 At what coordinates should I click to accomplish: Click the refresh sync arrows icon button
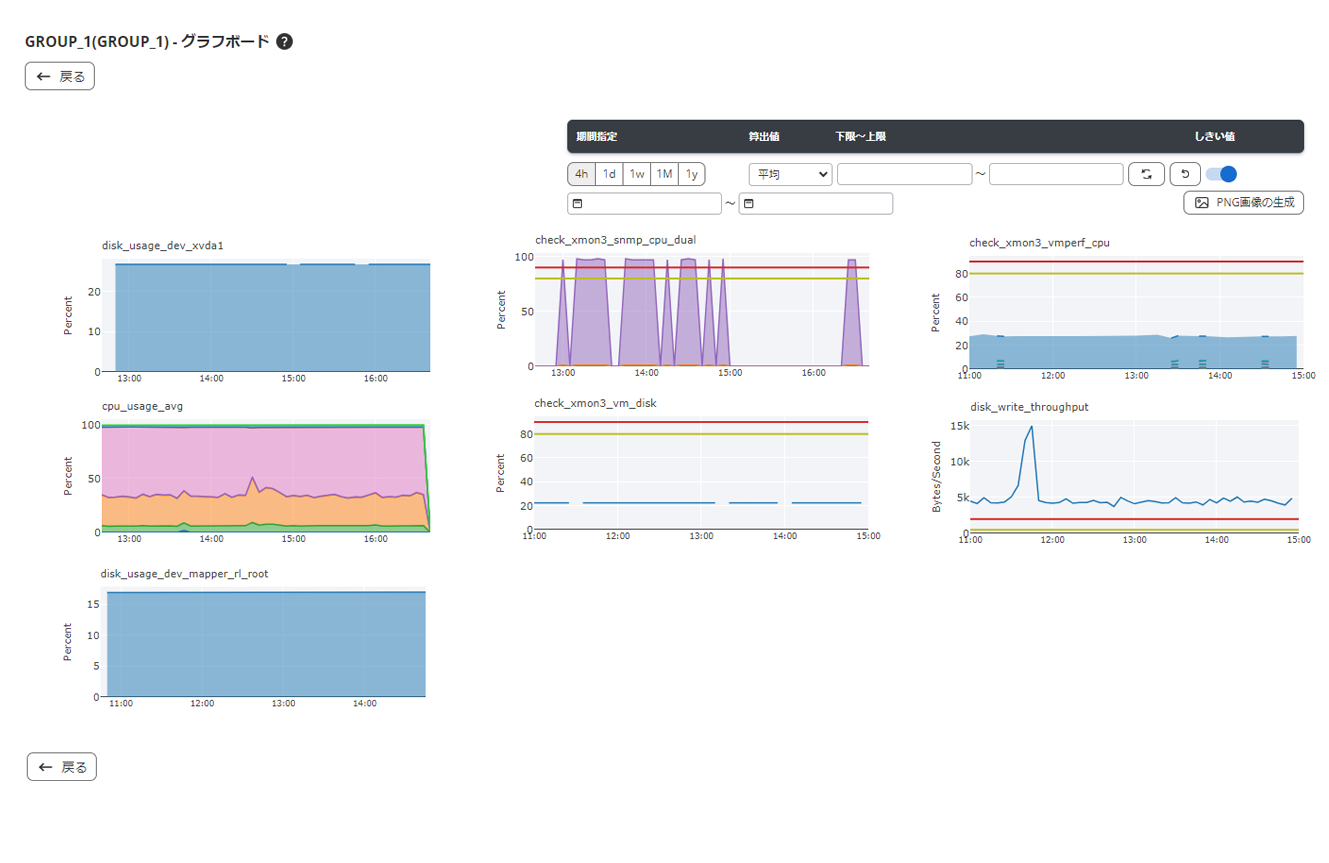pos(1147,174)
